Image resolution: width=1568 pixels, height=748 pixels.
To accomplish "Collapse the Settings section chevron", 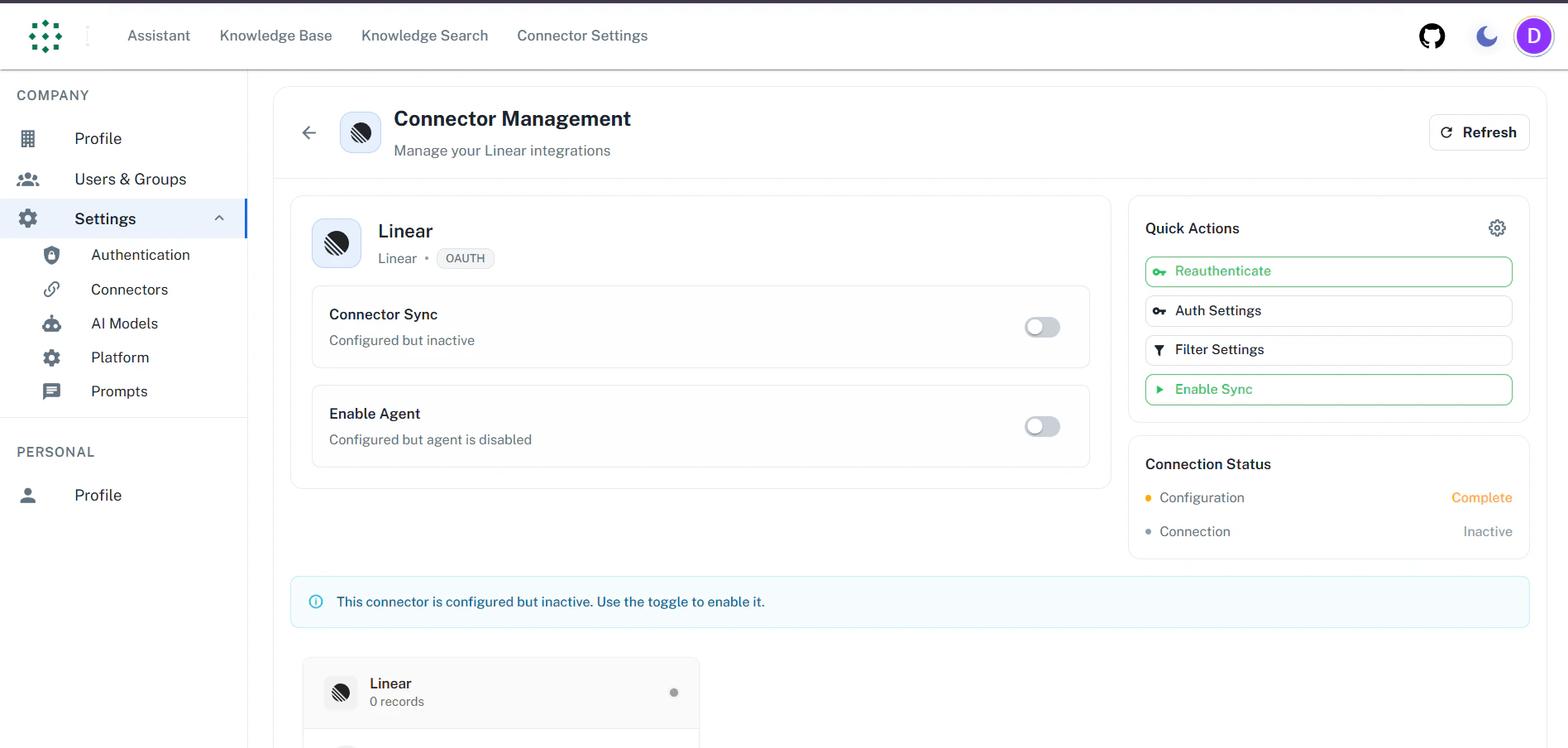I will 218,218.
